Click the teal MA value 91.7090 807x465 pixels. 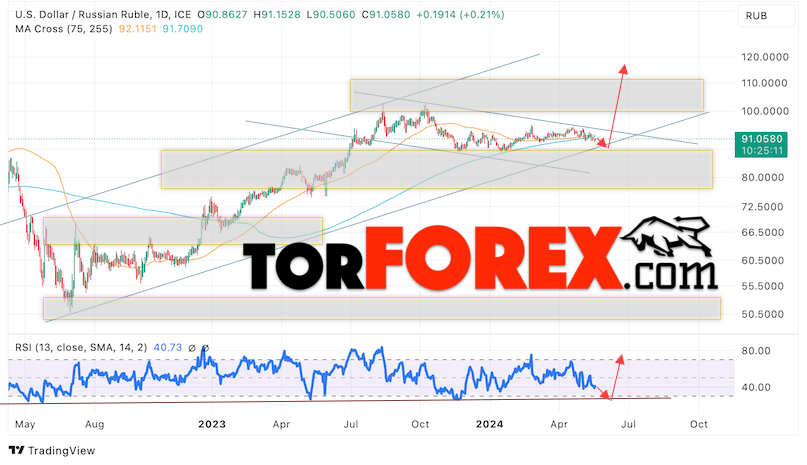(x=183, y=29)
